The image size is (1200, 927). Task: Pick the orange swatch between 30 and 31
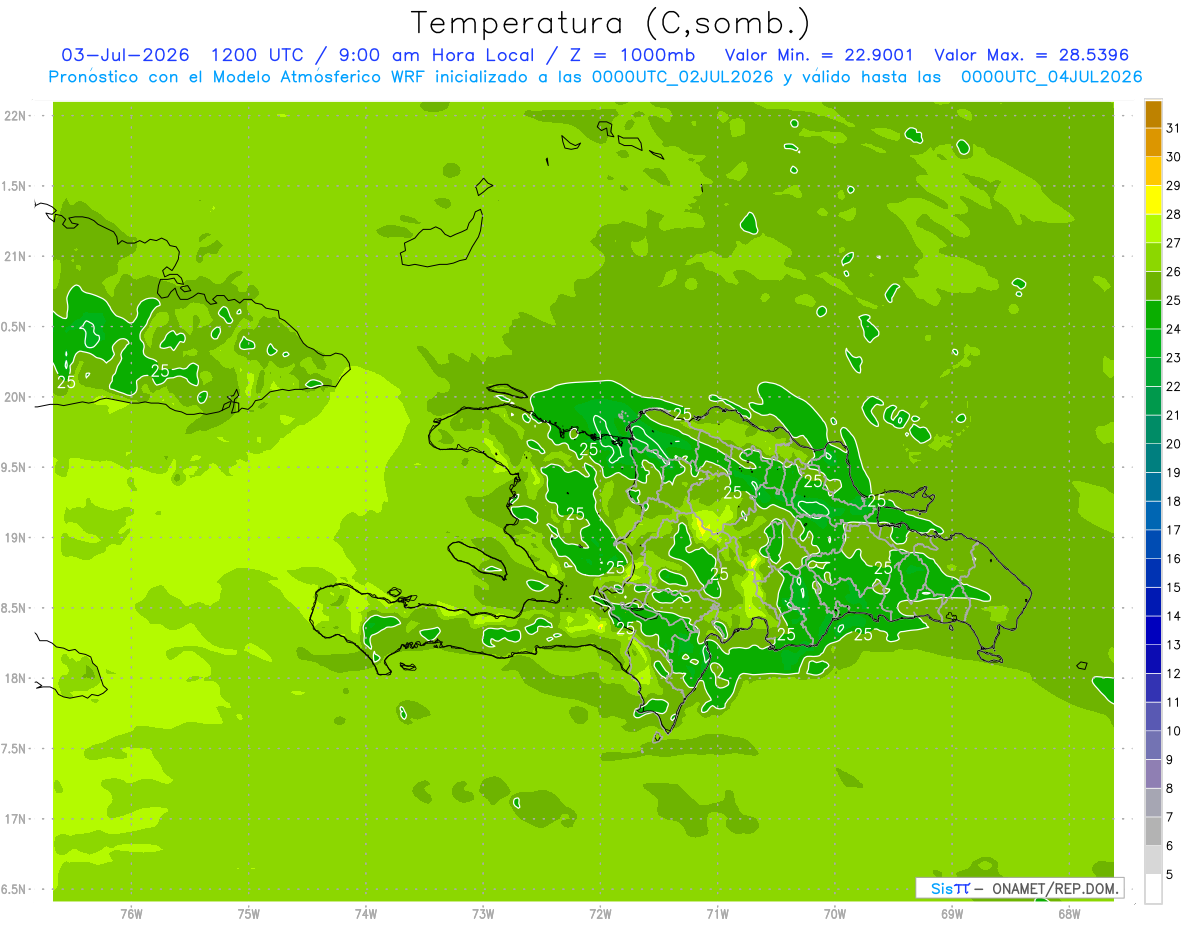tap(1153, 142)
